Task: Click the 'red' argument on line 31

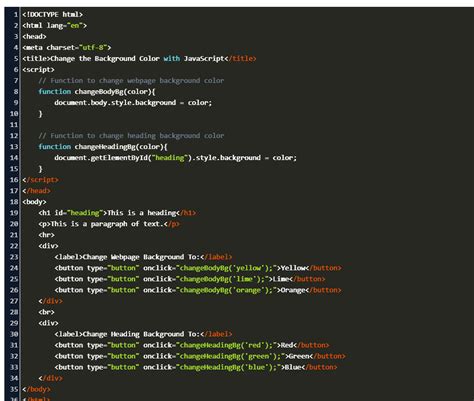Action: pos(254,344)
